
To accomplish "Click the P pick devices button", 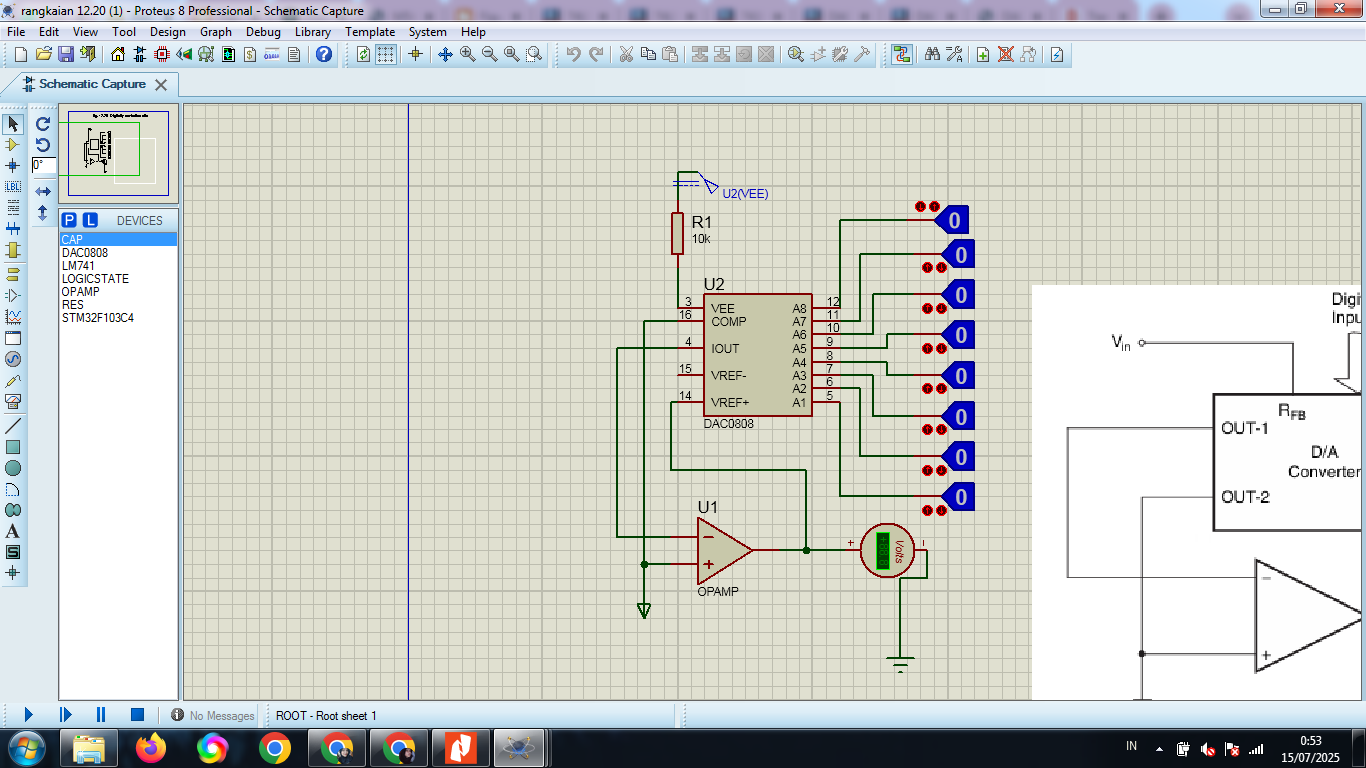I will (x=69, y=220).
